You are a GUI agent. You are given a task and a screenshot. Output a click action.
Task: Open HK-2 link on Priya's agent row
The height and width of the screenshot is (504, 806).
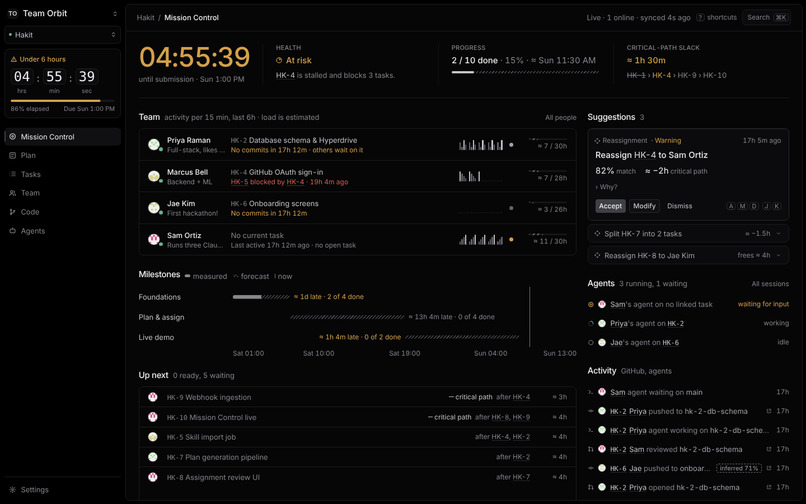pos(675,323)
